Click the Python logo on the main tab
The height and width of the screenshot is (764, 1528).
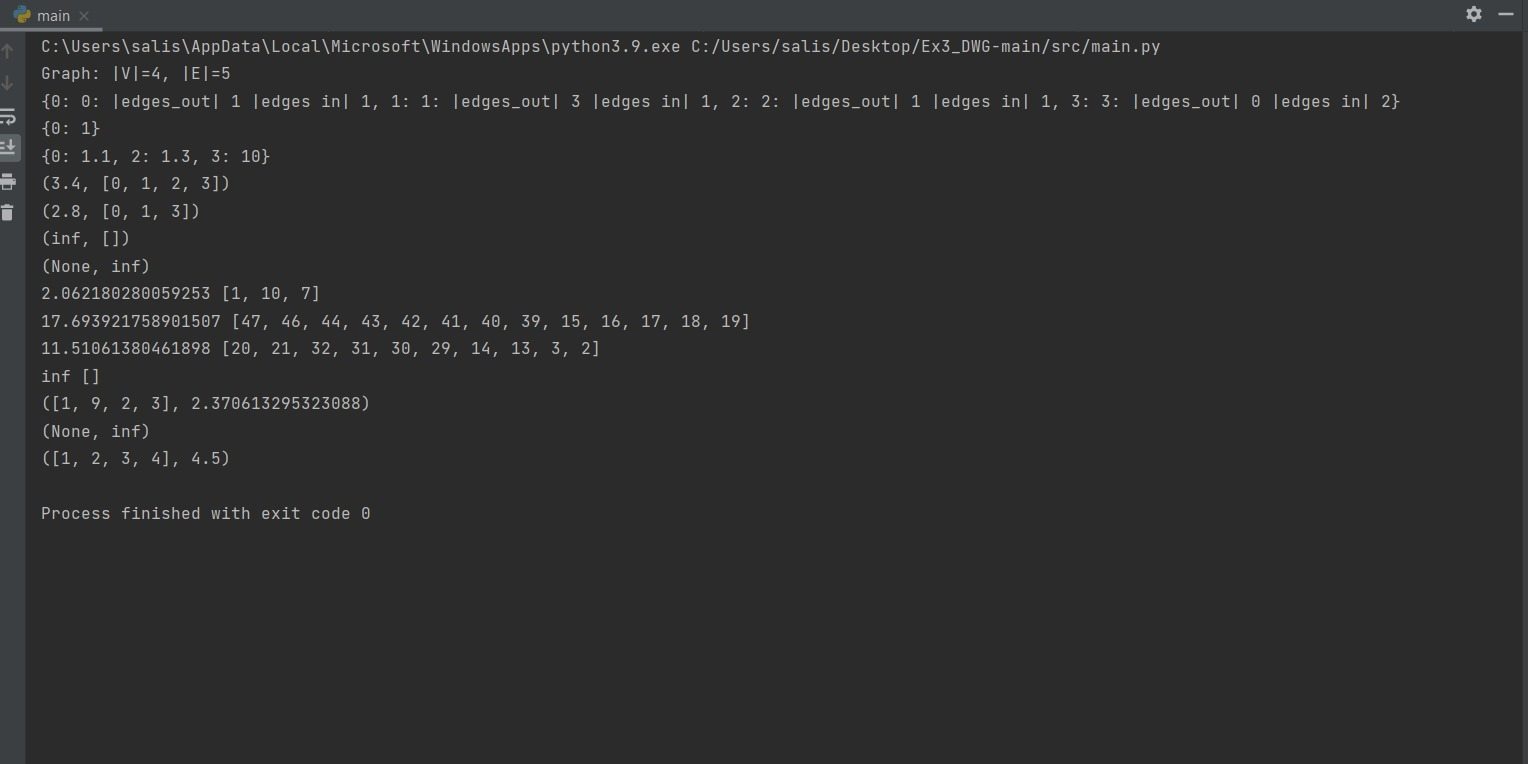(x=22, y=15)
